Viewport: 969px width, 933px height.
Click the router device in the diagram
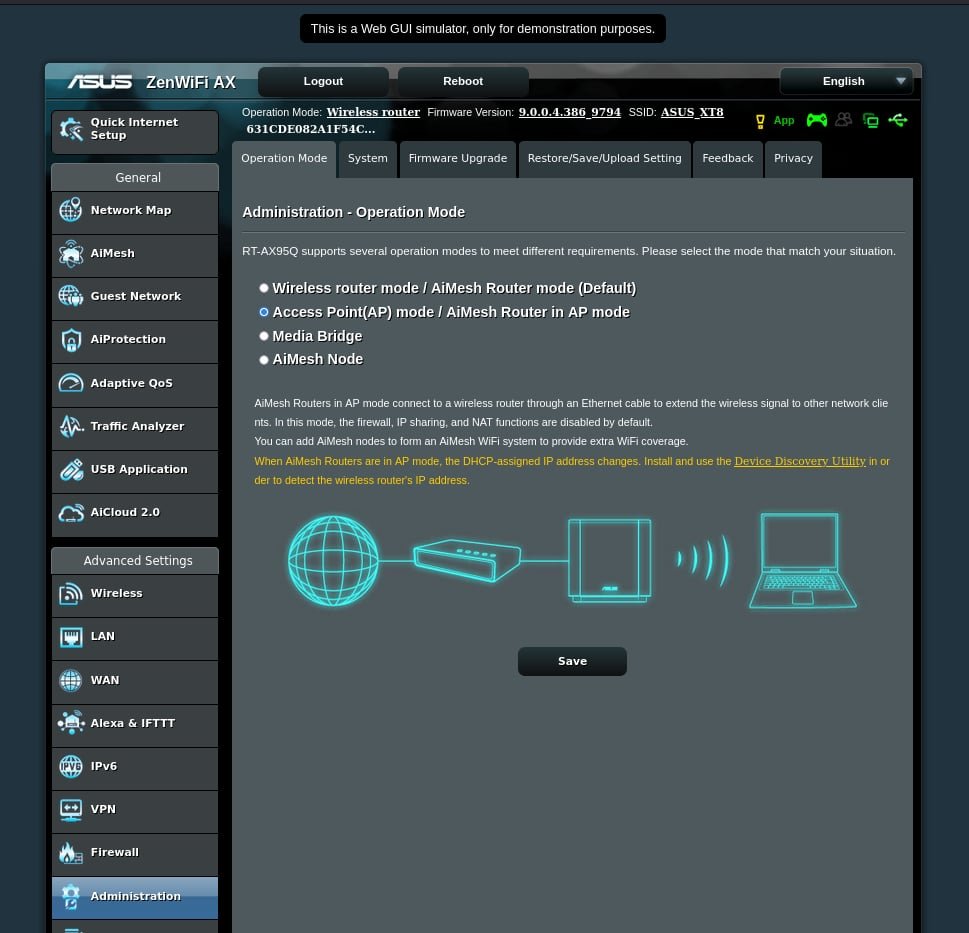[x=609, y=560]
